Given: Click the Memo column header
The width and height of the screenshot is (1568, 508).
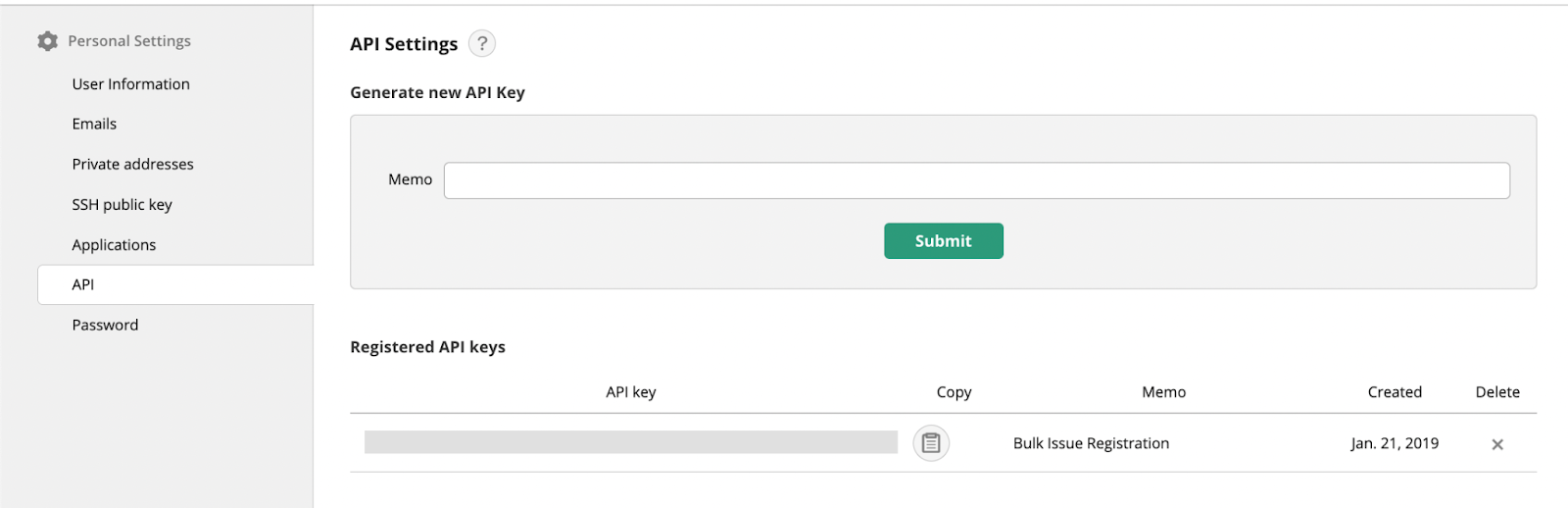Looking at the screenshot, I should coord(1164,392).
